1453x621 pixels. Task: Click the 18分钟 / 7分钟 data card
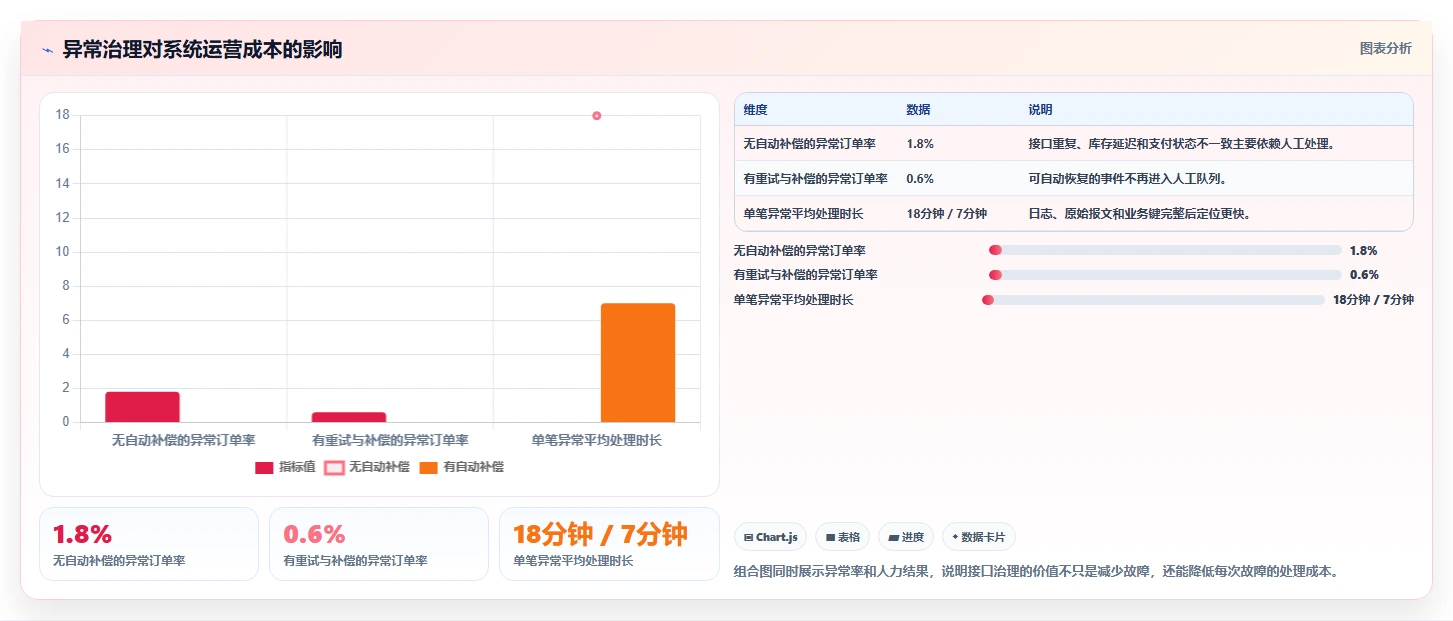pyautogui.click(x=609, y=544)
